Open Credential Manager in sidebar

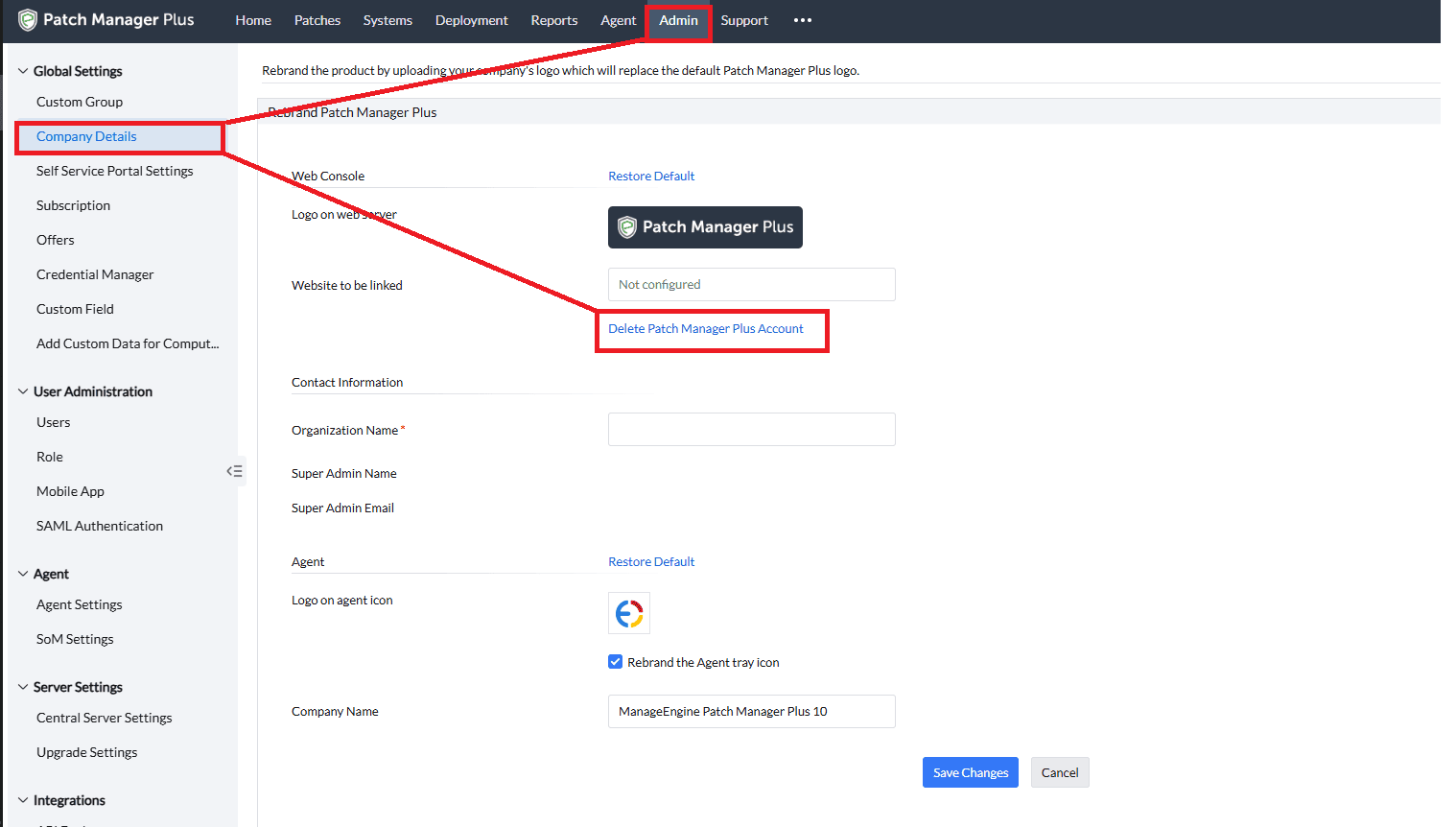pyautogui.click(x=95, y=274)
